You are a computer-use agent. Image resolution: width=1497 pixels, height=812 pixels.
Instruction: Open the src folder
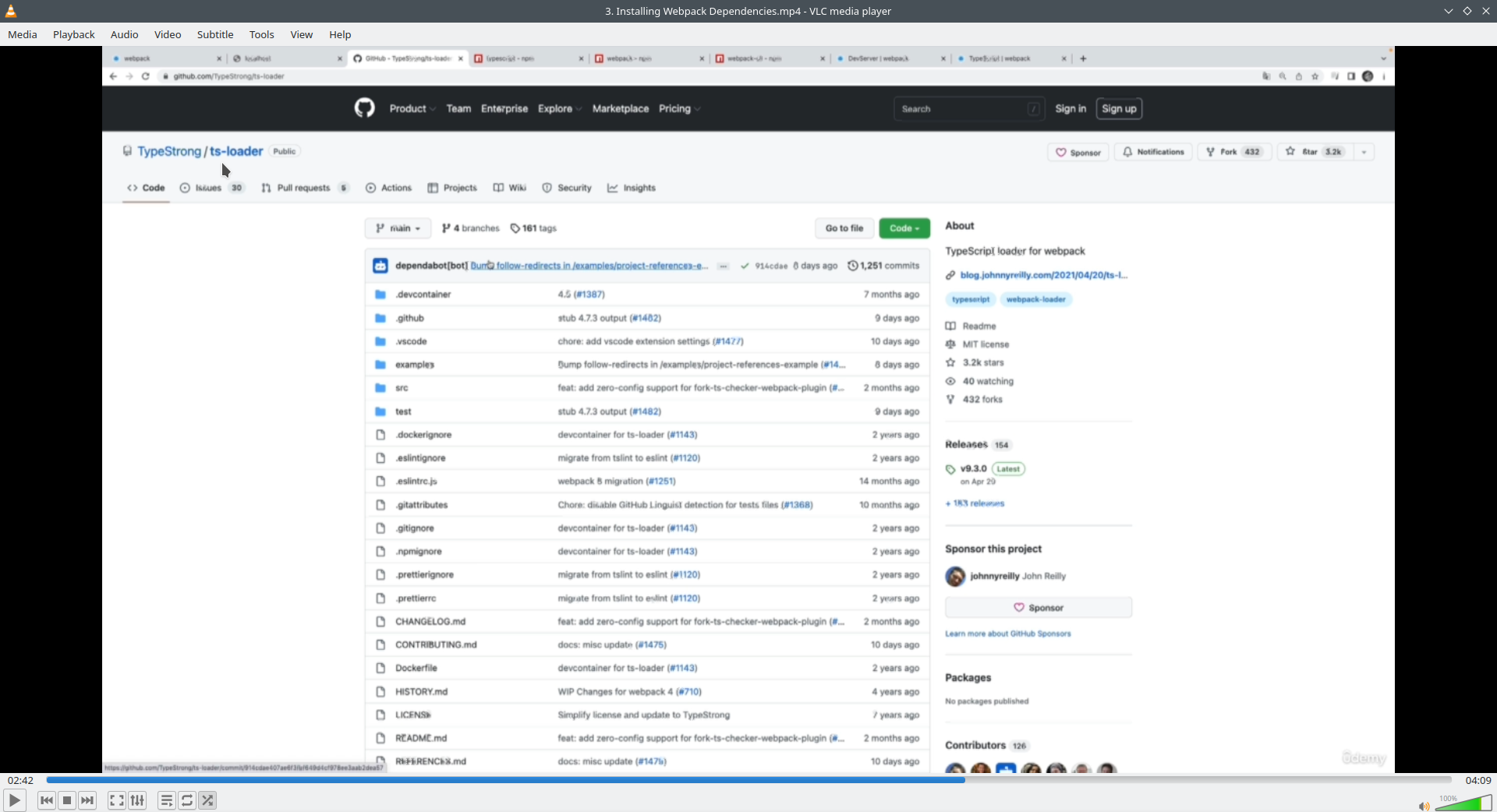(402, 388)
